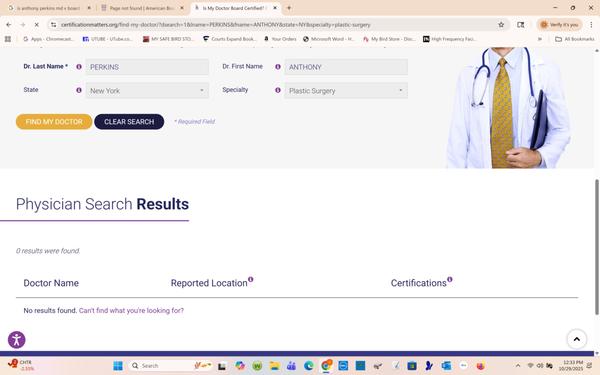Close the 'is anthony perkins md' tab
The image size is (600, 375).
click(89, 8)
